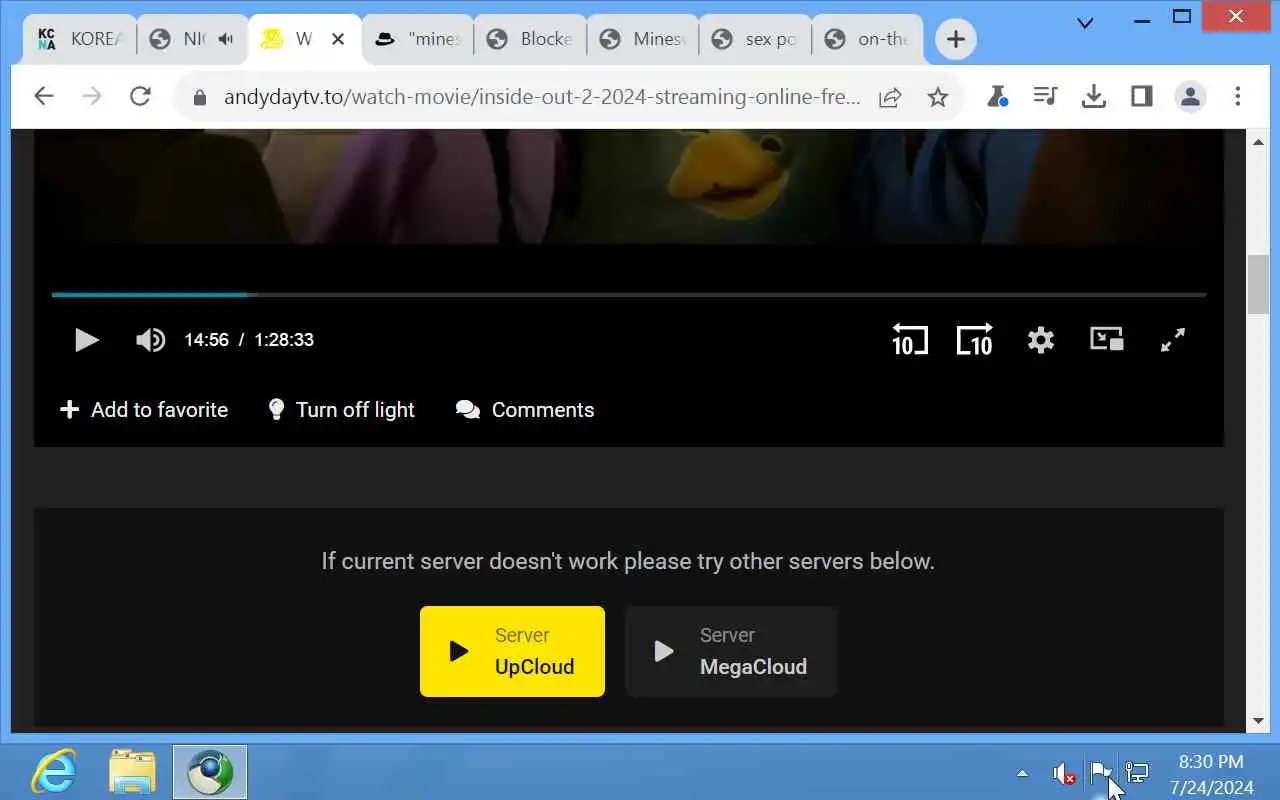This screenshot has height=800, width=1280.
Task: Click the browser taskbar button
Action: [210, 772]
